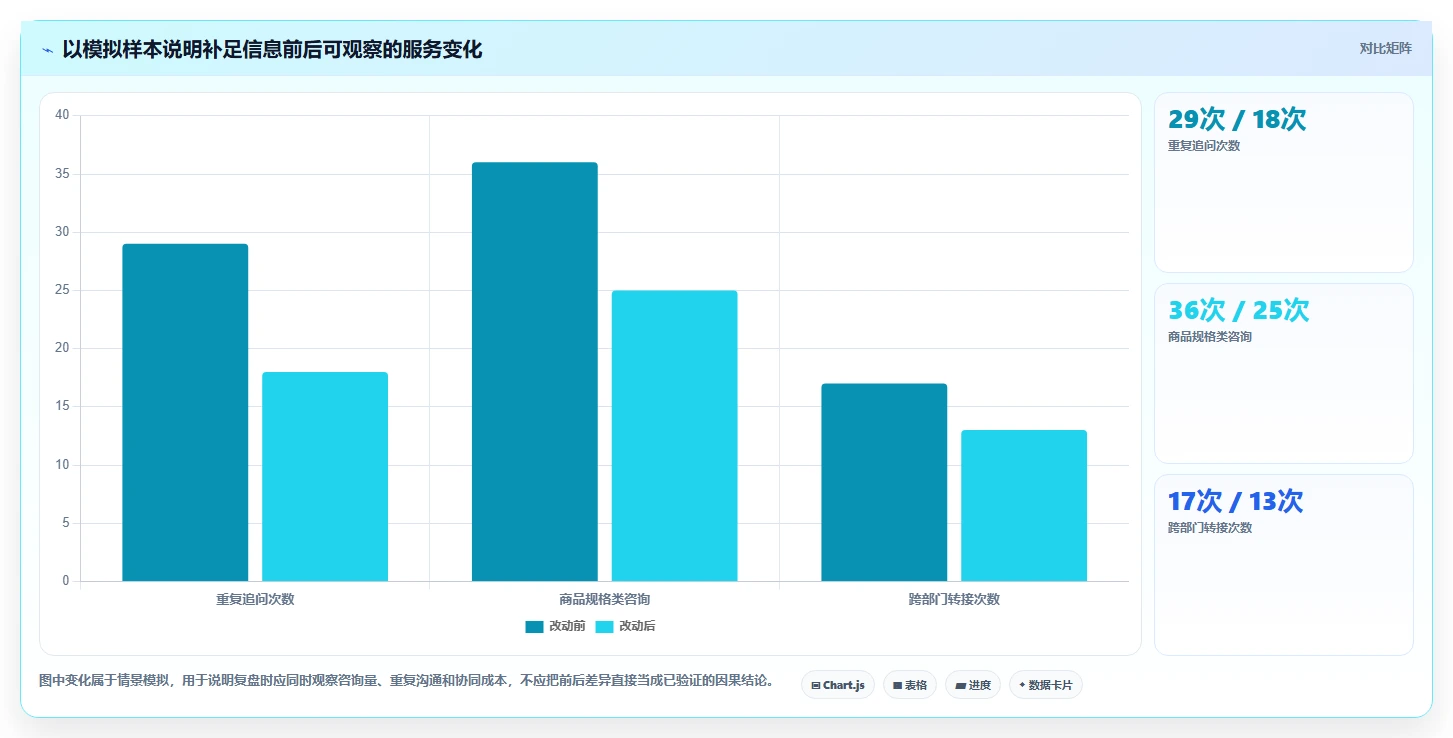Click the 重复追问次数 x-axis label
Viewport: 1453px width, 738px height.
pos(255,600)
